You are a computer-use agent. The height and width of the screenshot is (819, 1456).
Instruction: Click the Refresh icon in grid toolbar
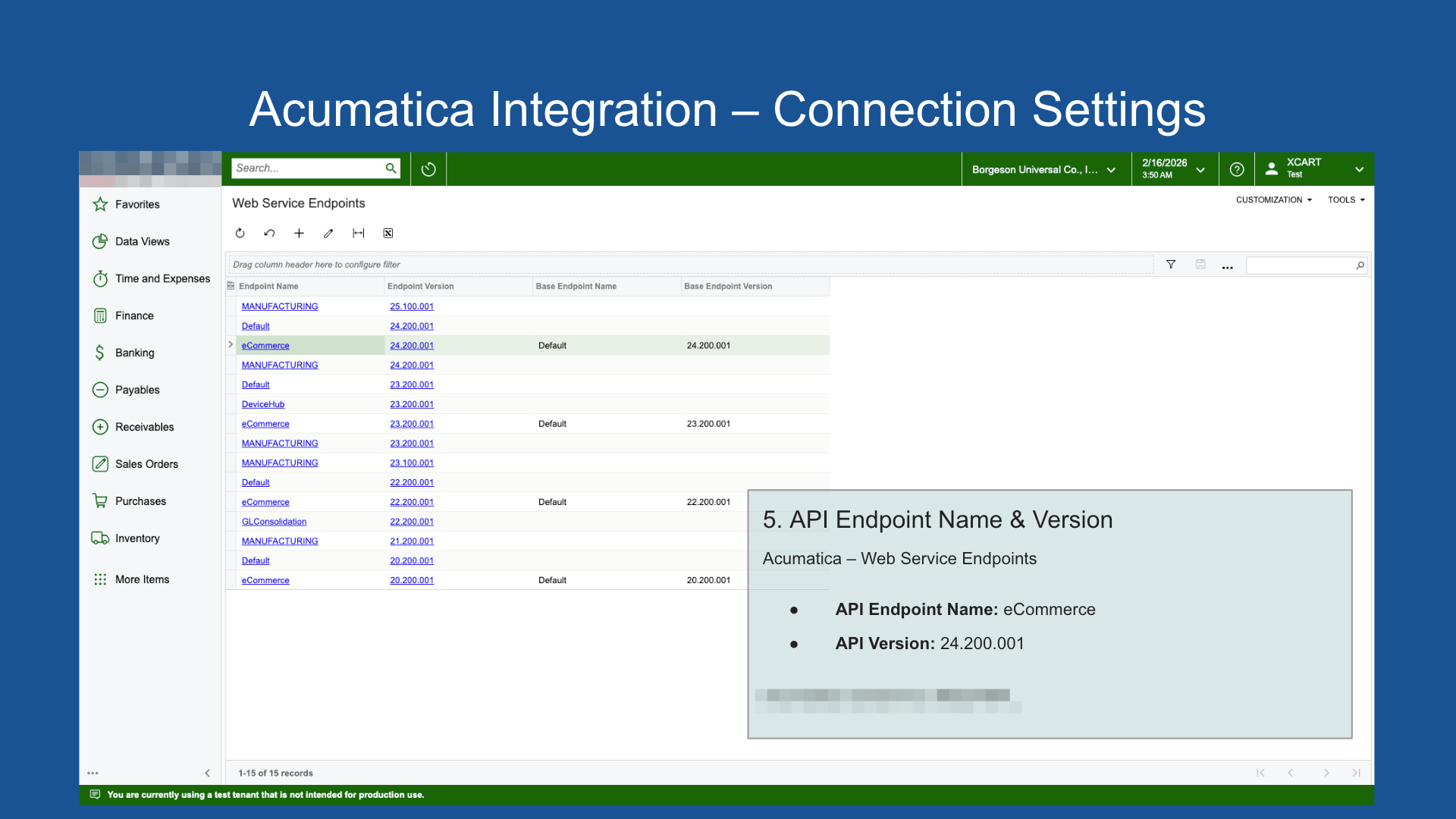point(240,234)
